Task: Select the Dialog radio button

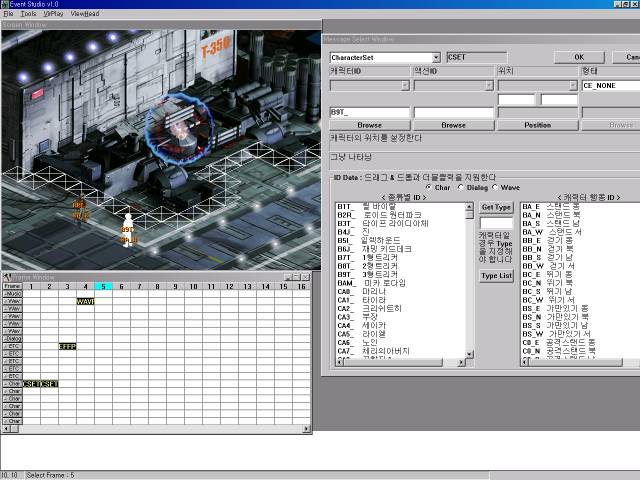Action: pos(463,186)
